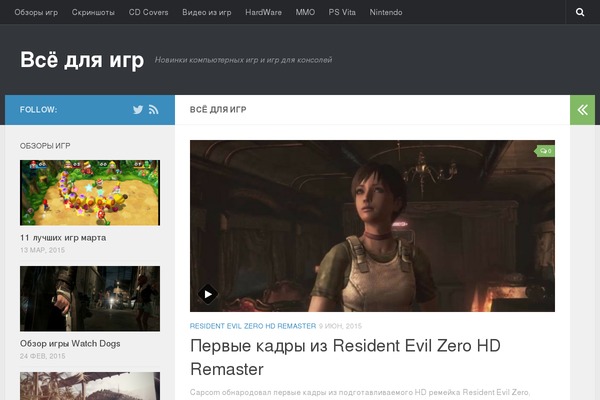Click the 9 ИЮН, 2015 date text
Image resolution: width=600 pixels, height=400 pixels.
pos(340,326)
